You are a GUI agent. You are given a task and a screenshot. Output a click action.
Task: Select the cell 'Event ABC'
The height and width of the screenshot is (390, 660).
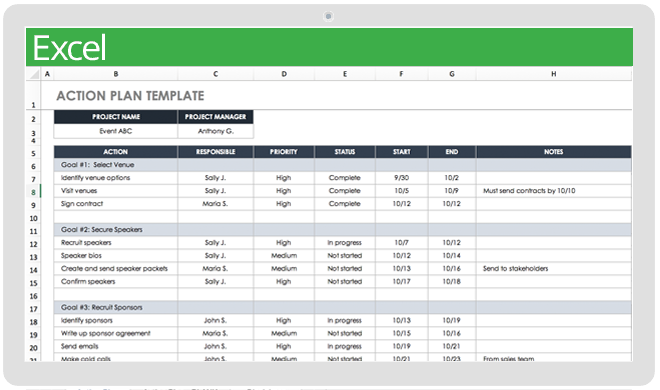click(116, 131)
